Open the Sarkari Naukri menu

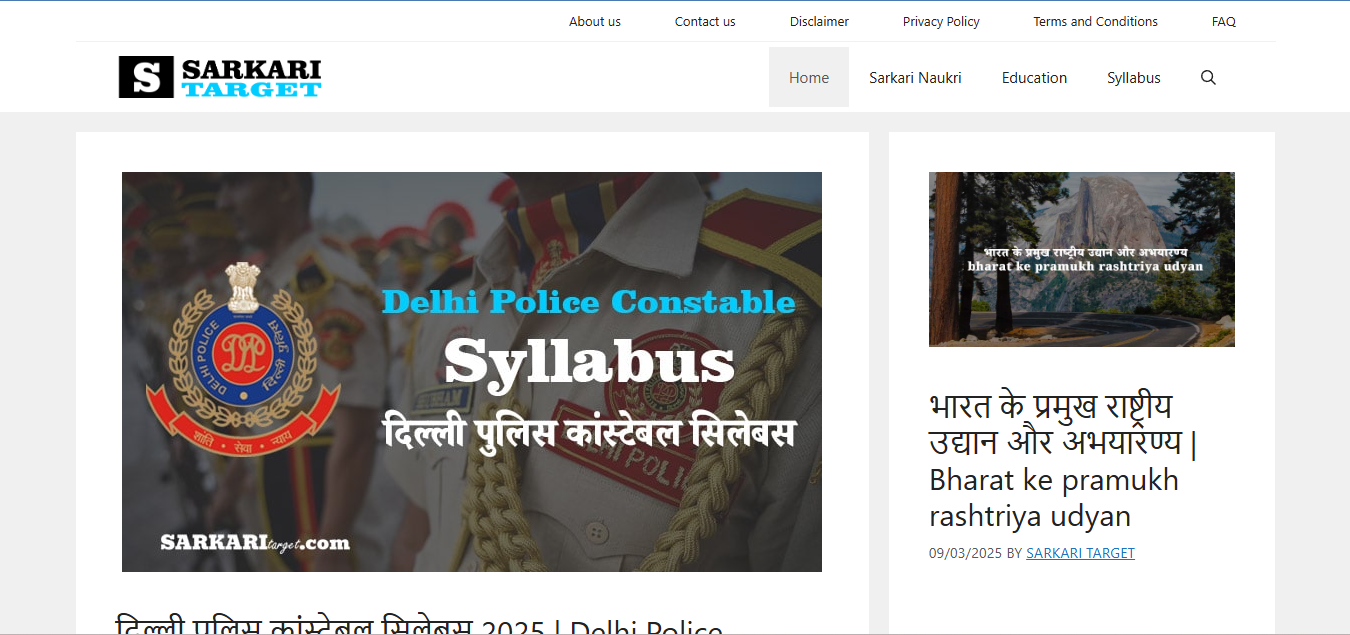tap(915, 77)
